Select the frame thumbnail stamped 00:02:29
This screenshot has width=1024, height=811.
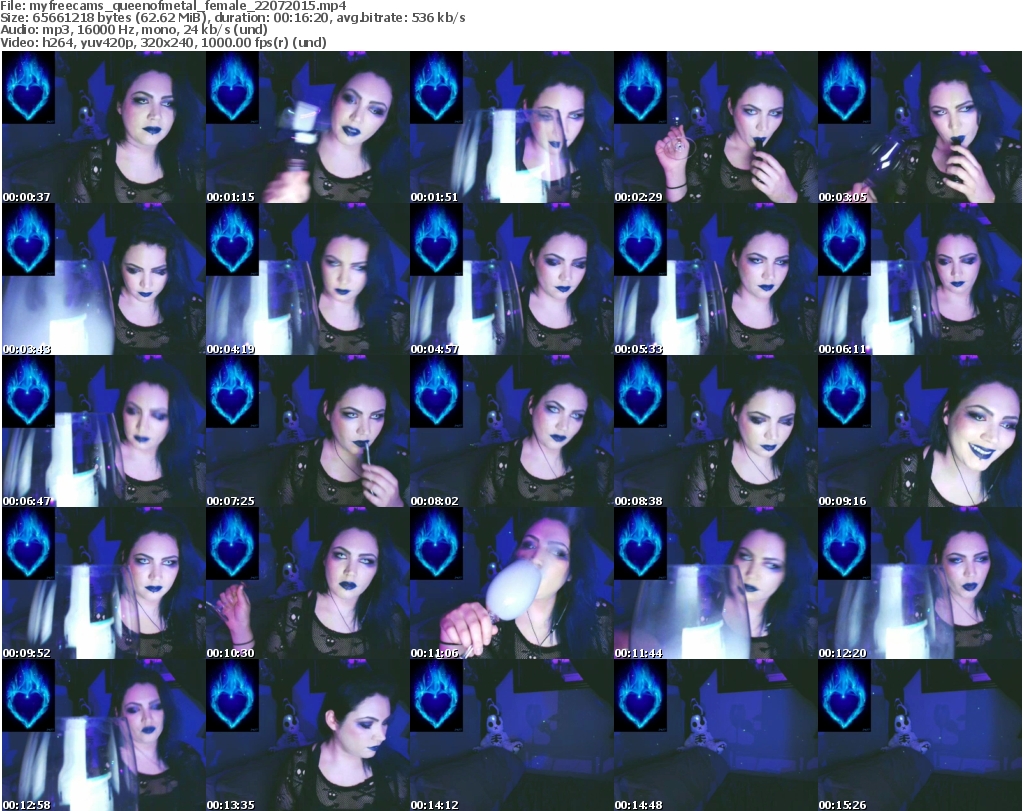click(715, 127)
